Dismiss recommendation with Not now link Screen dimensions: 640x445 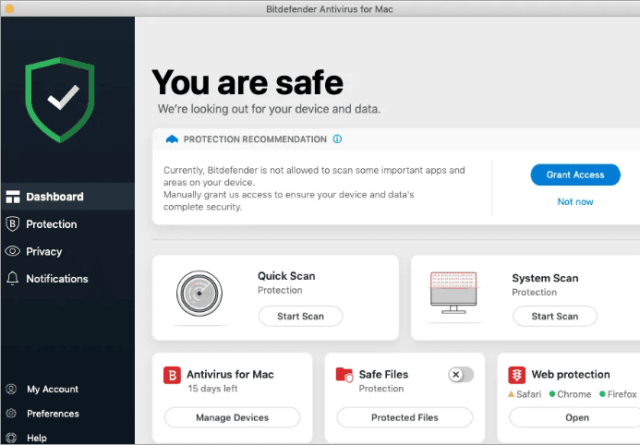pyautogui.click(x=575, y=202)
